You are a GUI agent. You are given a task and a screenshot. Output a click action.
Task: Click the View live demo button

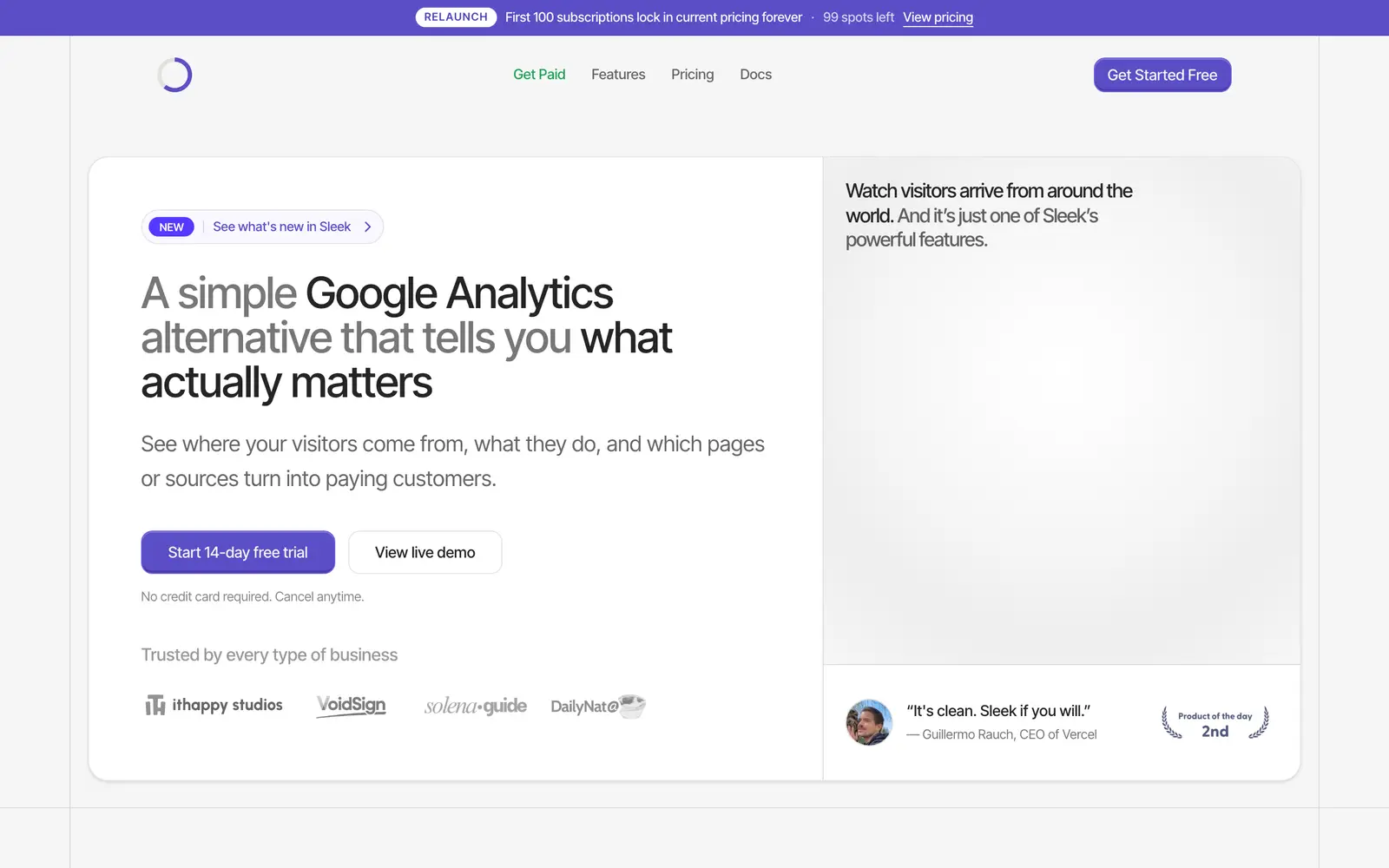coord(425,552)
